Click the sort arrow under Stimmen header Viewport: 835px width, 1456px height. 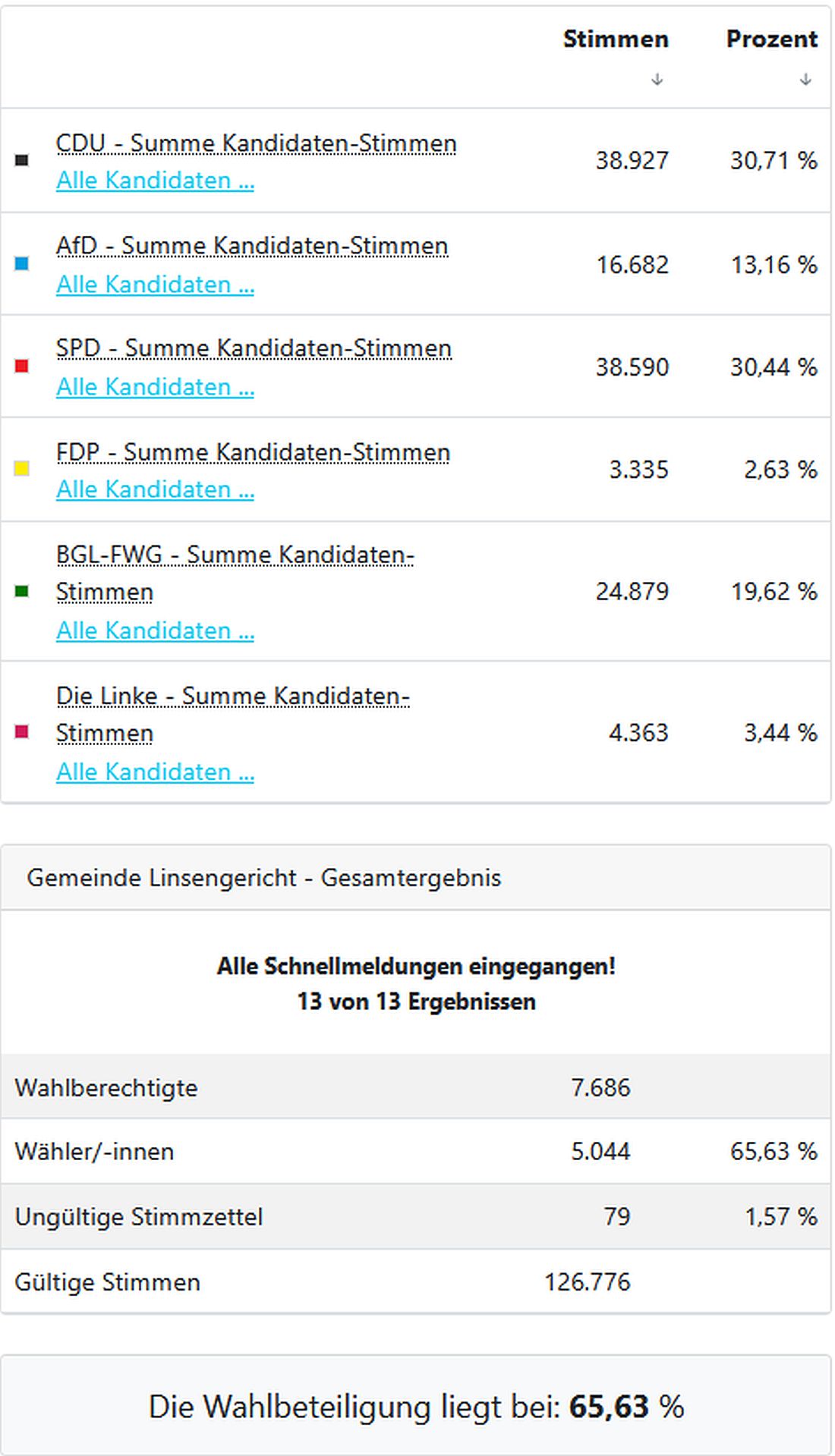656,77
